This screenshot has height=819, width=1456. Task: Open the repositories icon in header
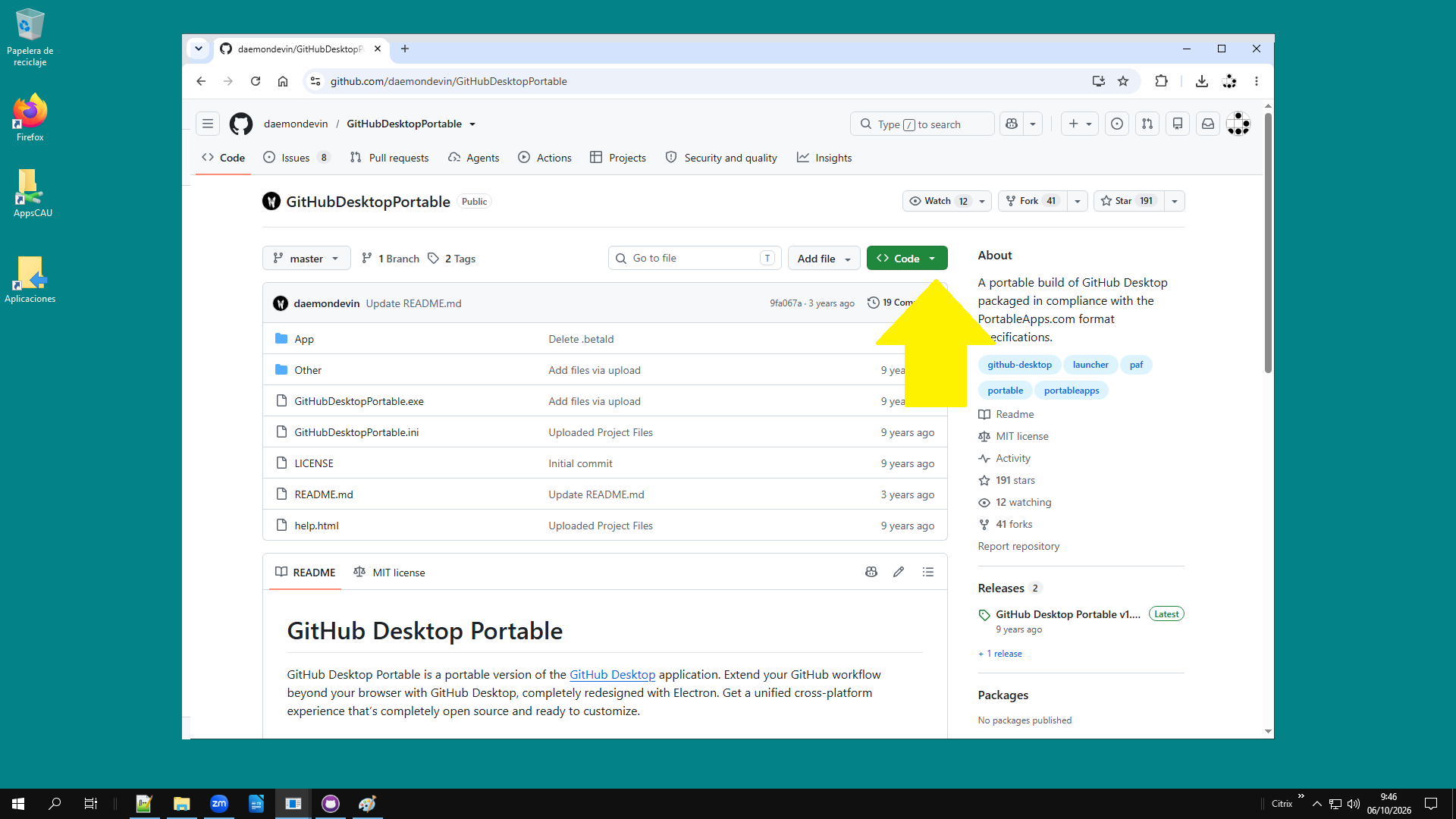coord(1178,124)
